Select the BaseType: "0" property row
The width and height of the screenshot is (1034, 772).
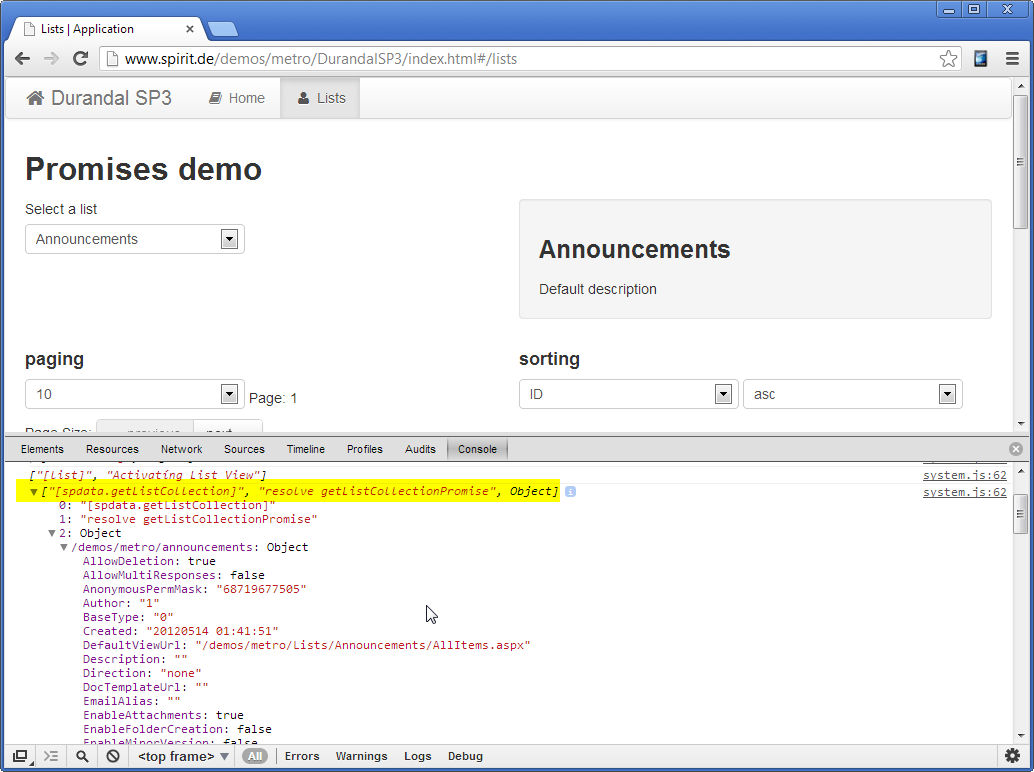coord(128,617)
